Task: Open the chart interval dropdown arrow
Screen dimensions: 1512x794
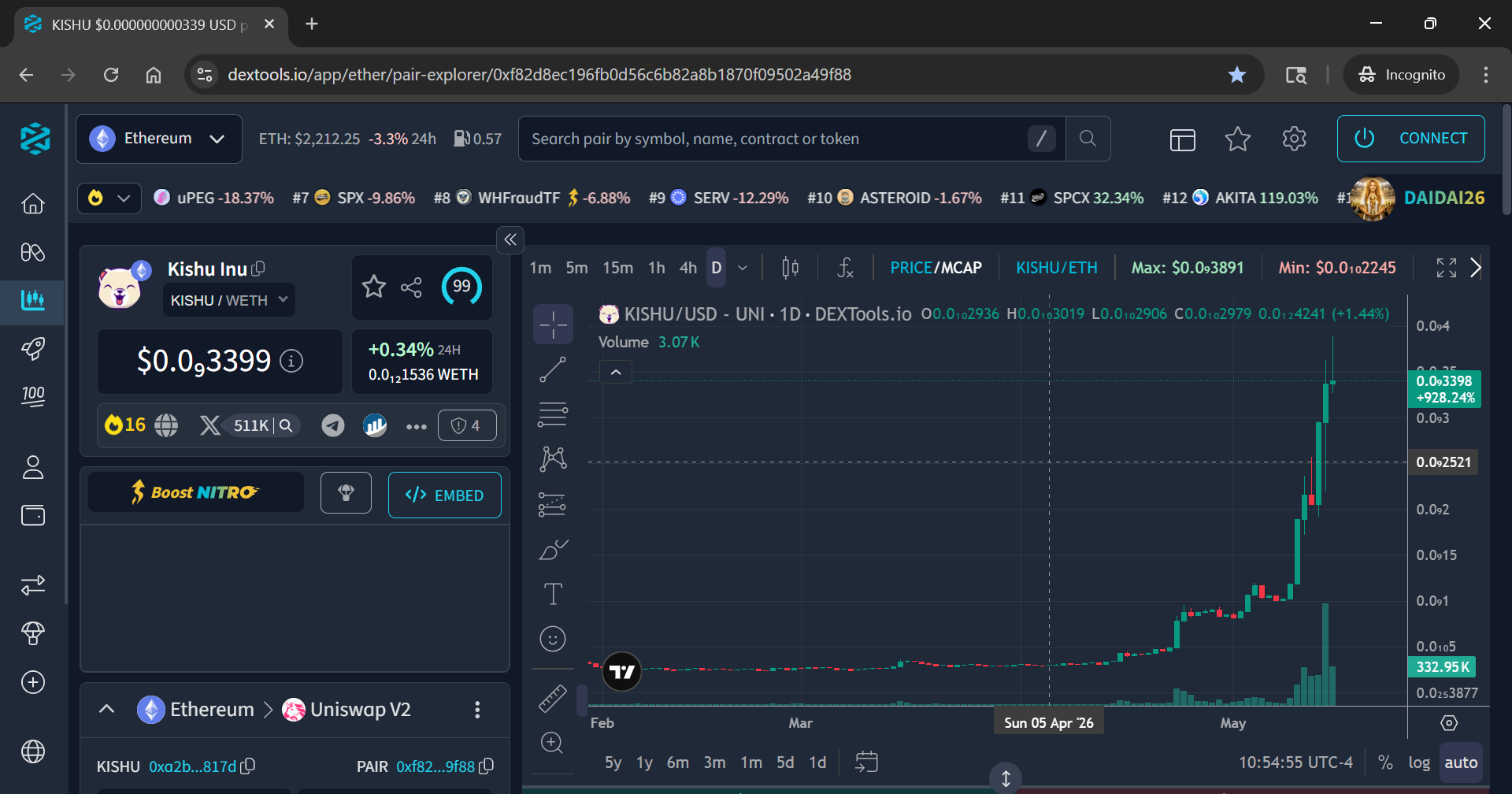Action: click(x=743, y=268)
